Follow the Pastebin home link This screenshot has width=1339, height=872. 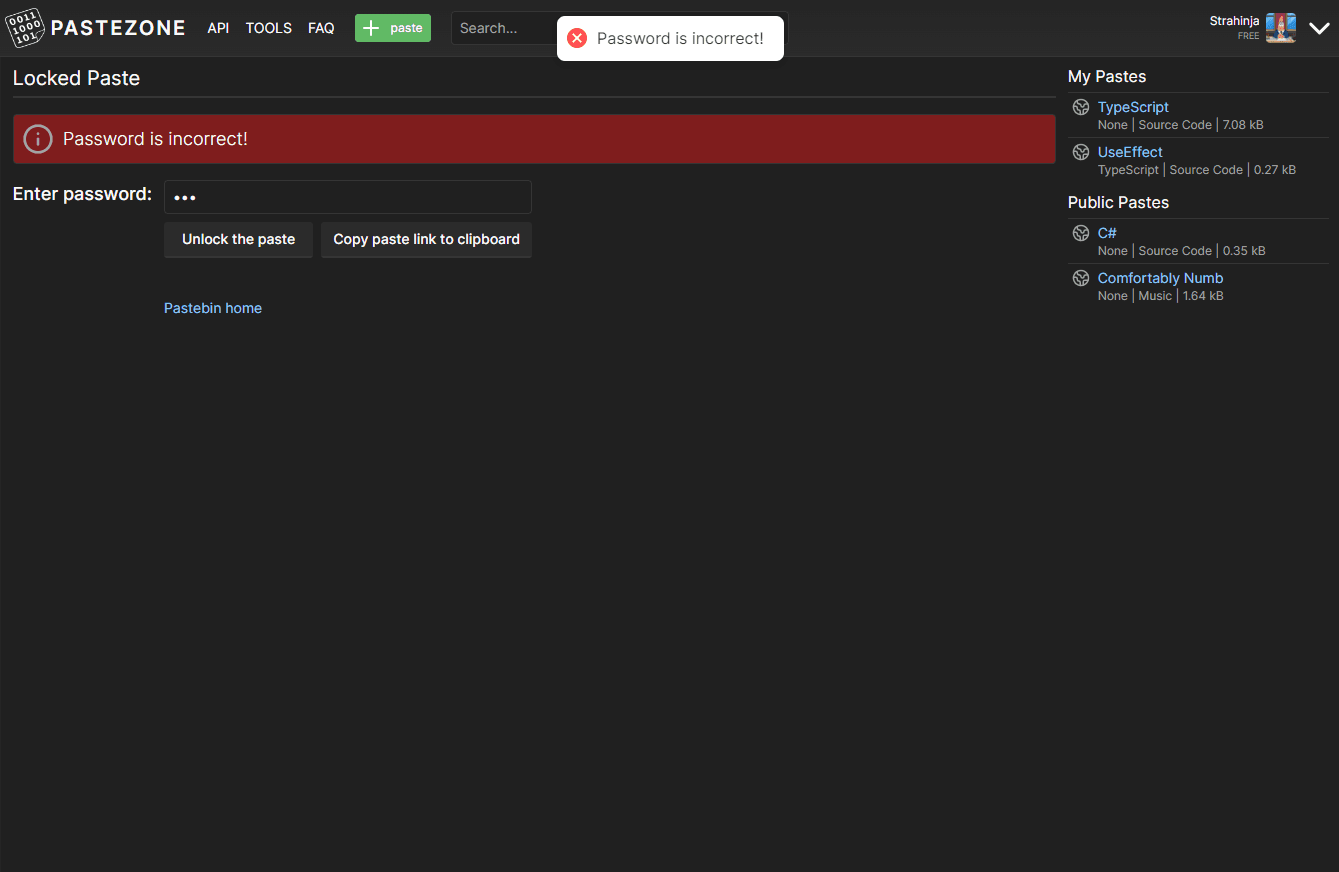[x=213, y=308]
